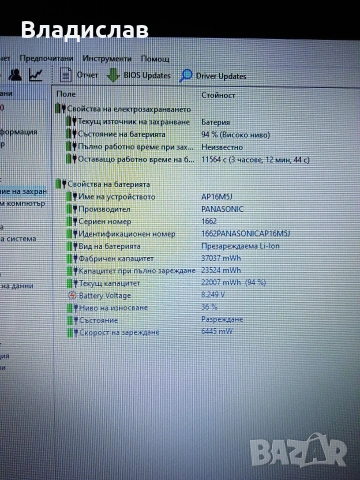
Task: Click the value 94 % (Високо ниво)
Action: 236,135
